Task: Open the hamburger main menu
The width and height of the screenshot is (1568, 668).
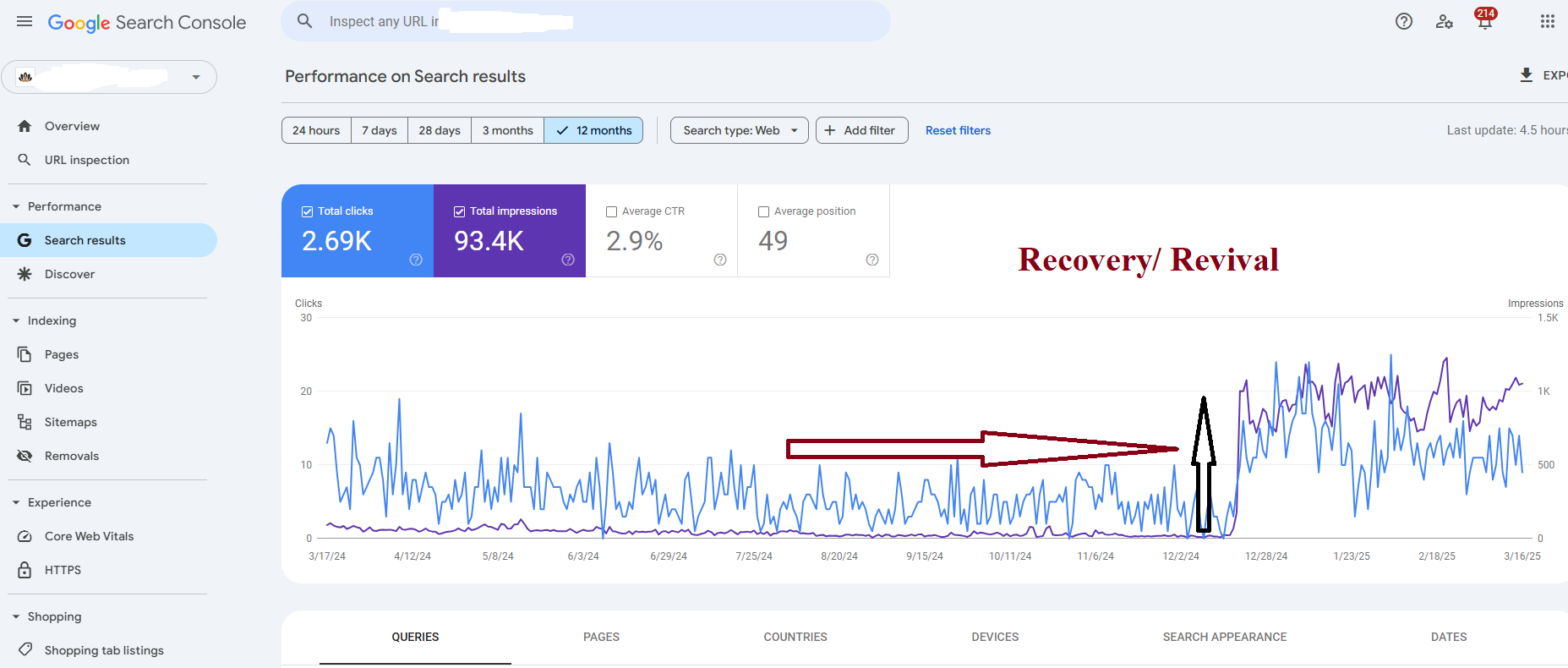Action: pos(25,22)
